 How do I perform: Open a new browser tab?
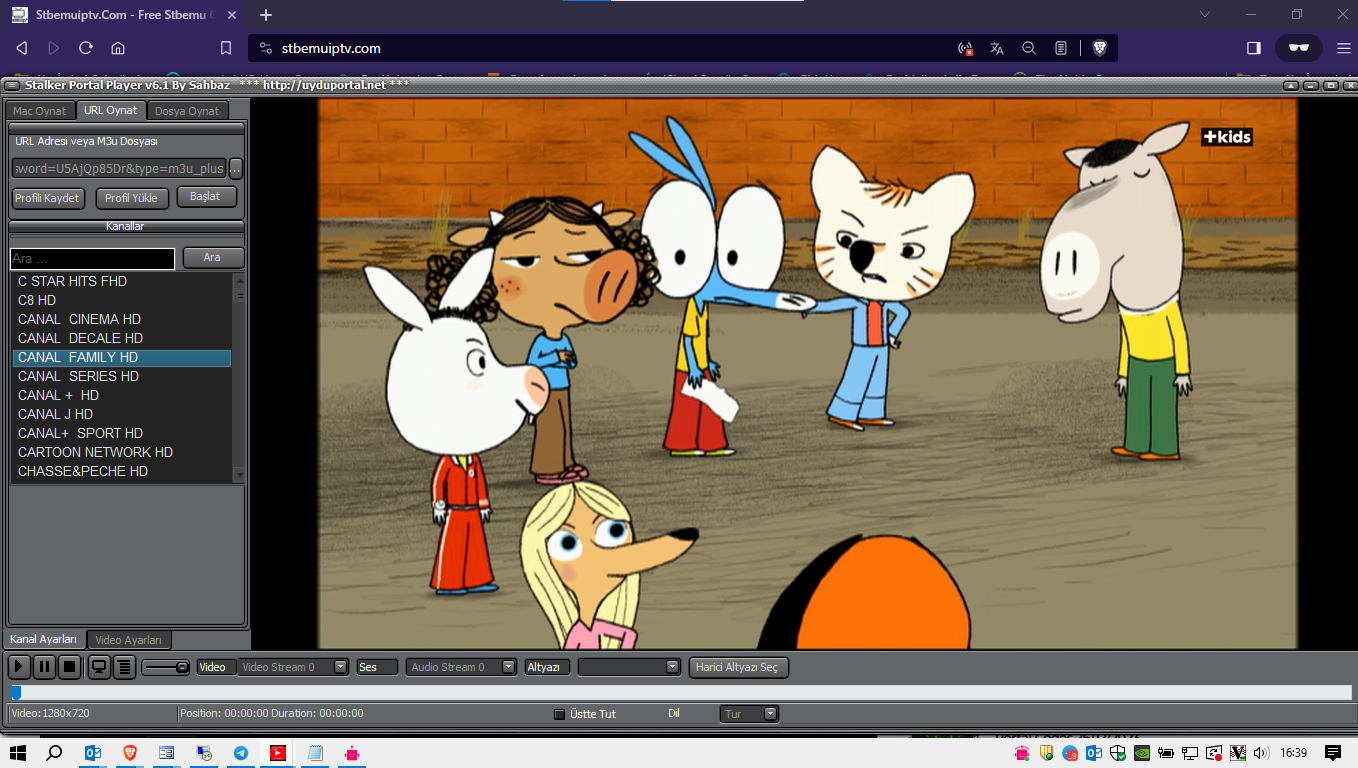[x=266, y=15]
